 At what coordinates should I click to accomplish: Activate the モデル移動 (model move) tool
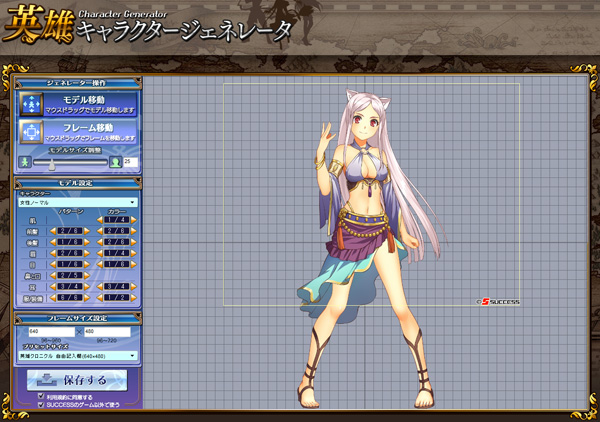coord(78,104)
